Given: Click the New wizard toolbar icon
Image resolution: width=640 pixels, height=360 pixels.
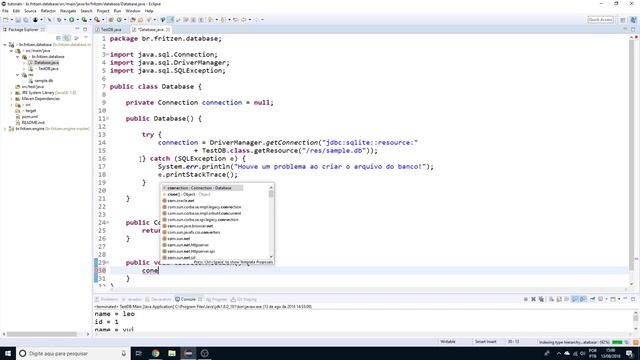Looking at the screenshot, I should 6,20.
